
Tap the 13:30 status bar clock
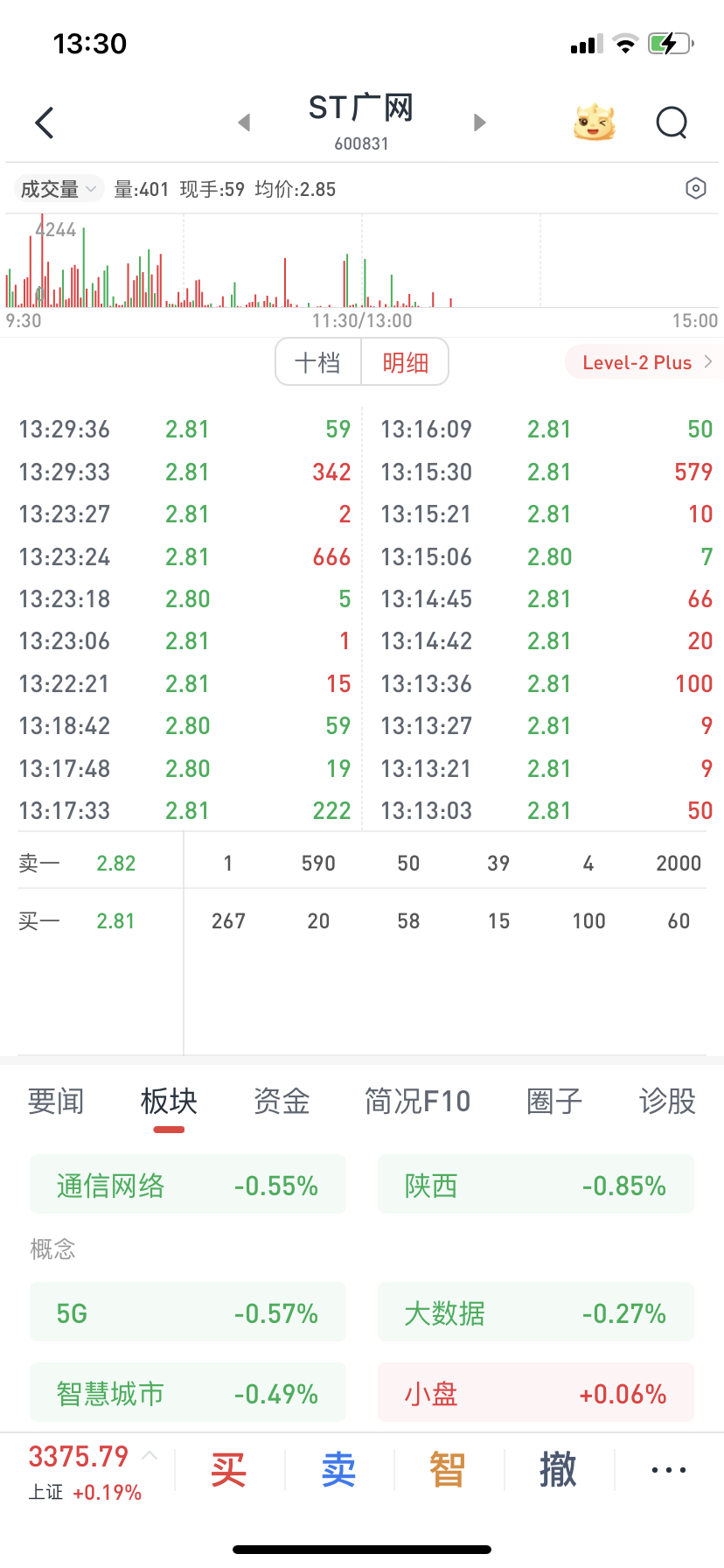[x=90, y=43]
